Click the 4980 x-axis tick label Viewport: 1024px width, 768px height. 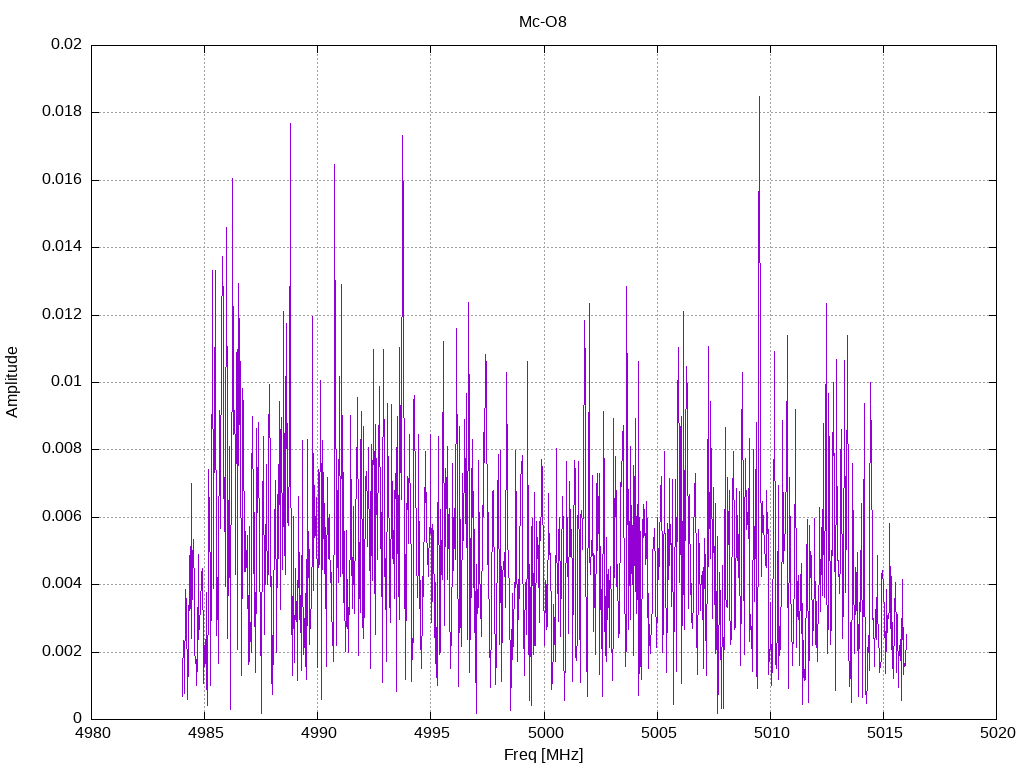point(92,733)
